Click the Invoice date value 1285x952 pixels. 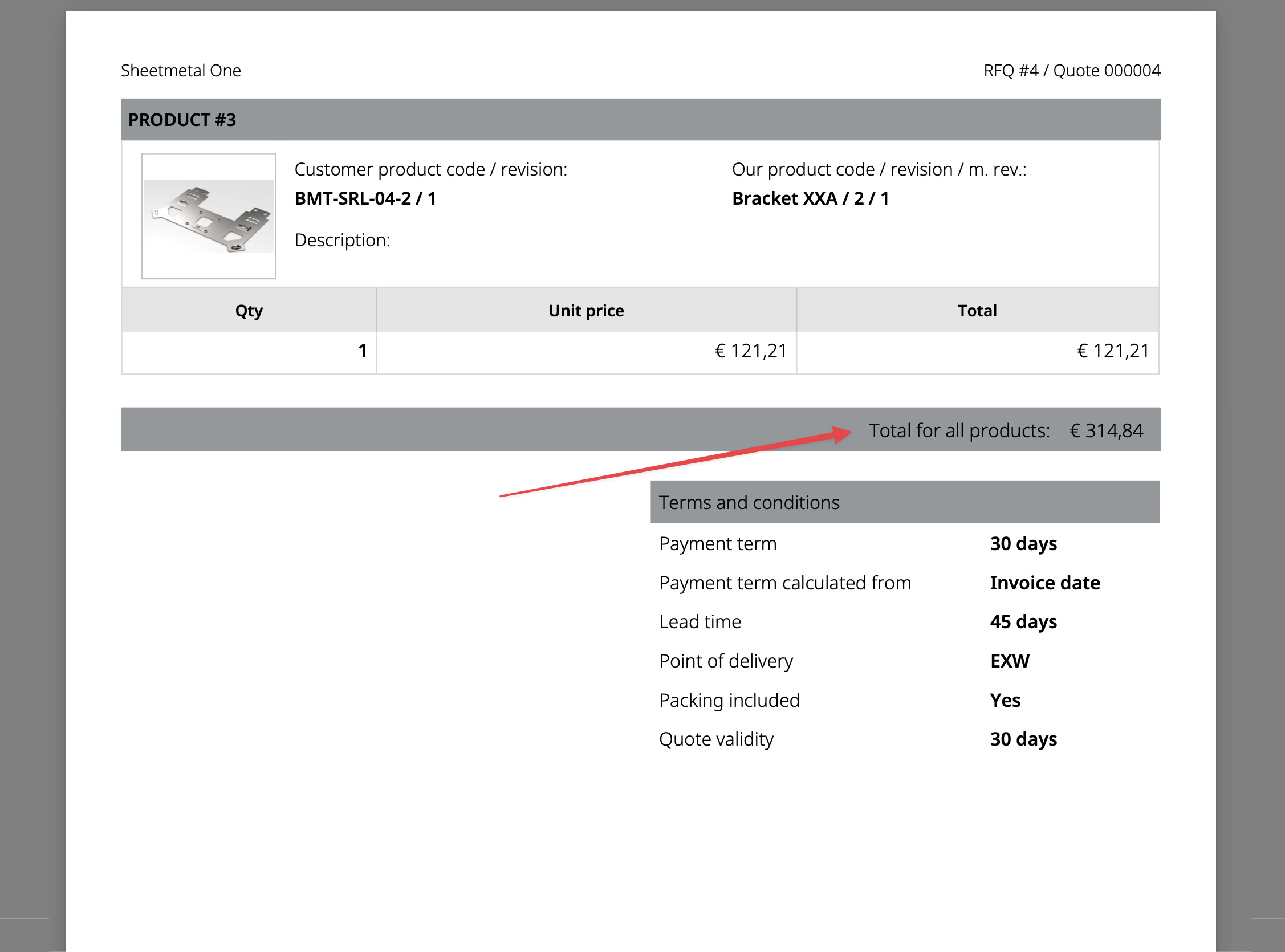pyautogui.click(x=1044, y=583)
